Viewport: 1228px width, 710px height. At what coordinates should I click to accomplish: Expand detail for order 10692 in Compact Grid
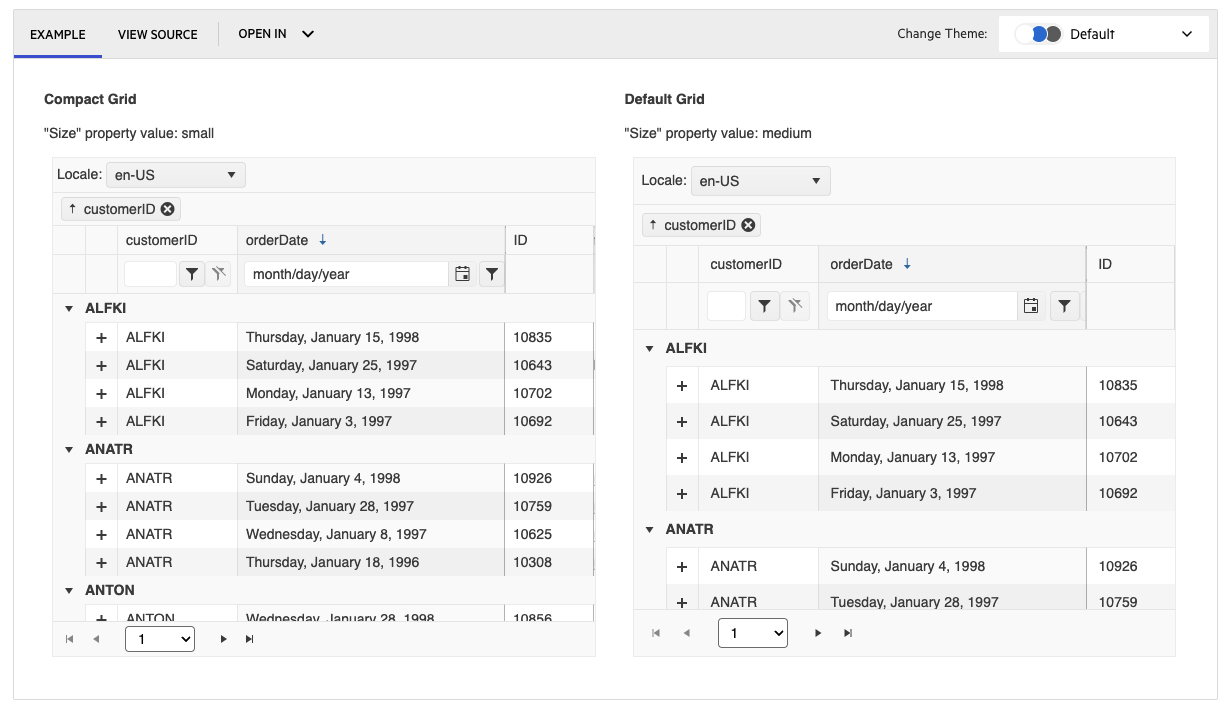click(101, 422)
